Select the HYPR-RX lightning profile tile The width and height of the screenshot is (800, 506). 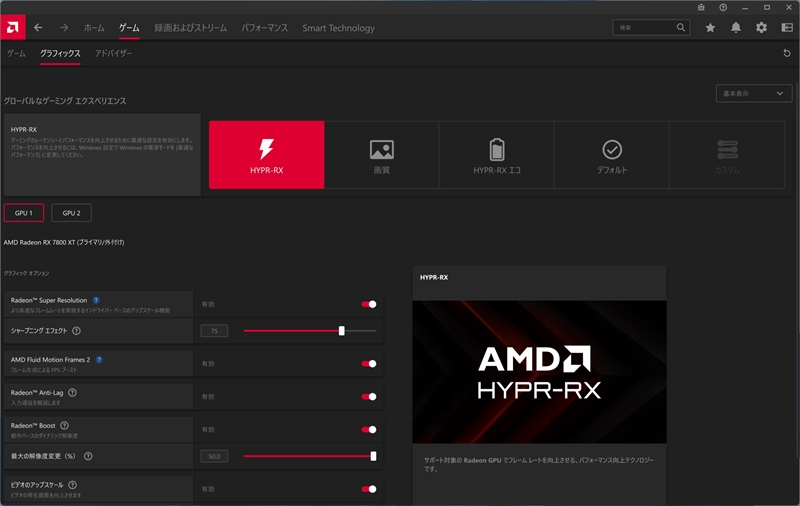(x=266, y=155)
